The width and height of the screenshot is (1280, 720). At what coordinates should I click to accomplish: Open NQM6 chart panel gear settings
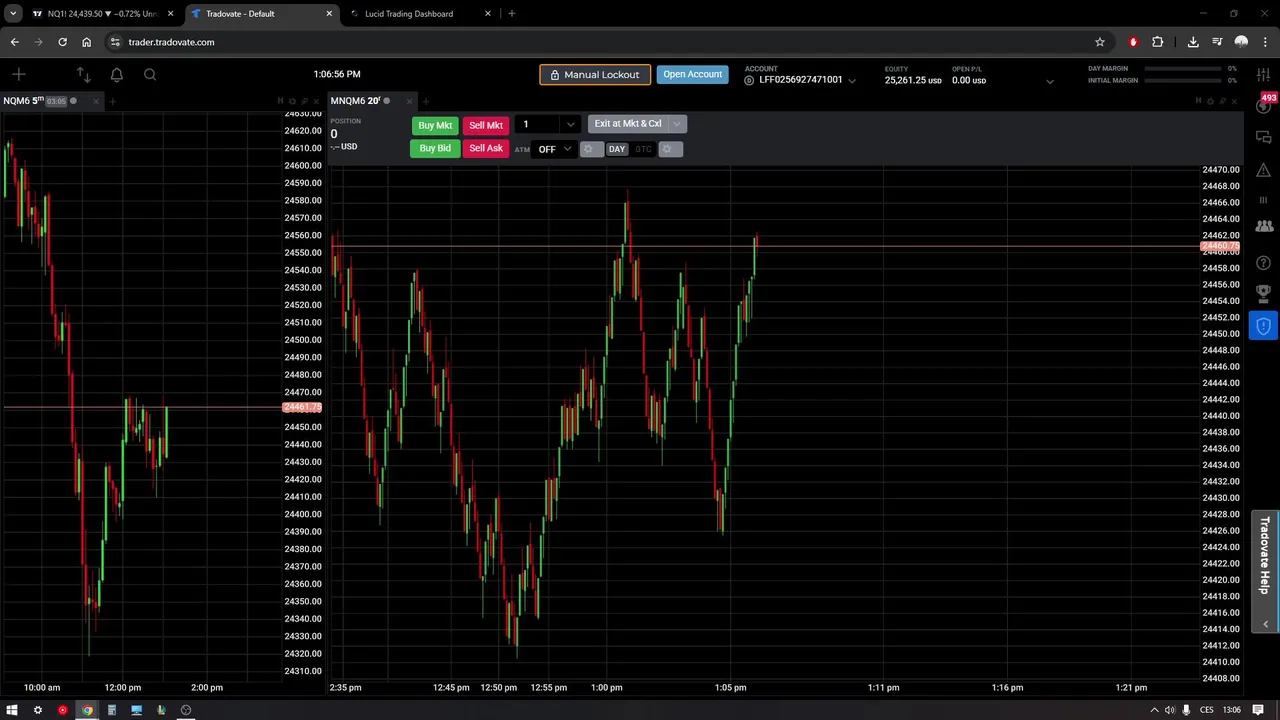pos(292,101)
